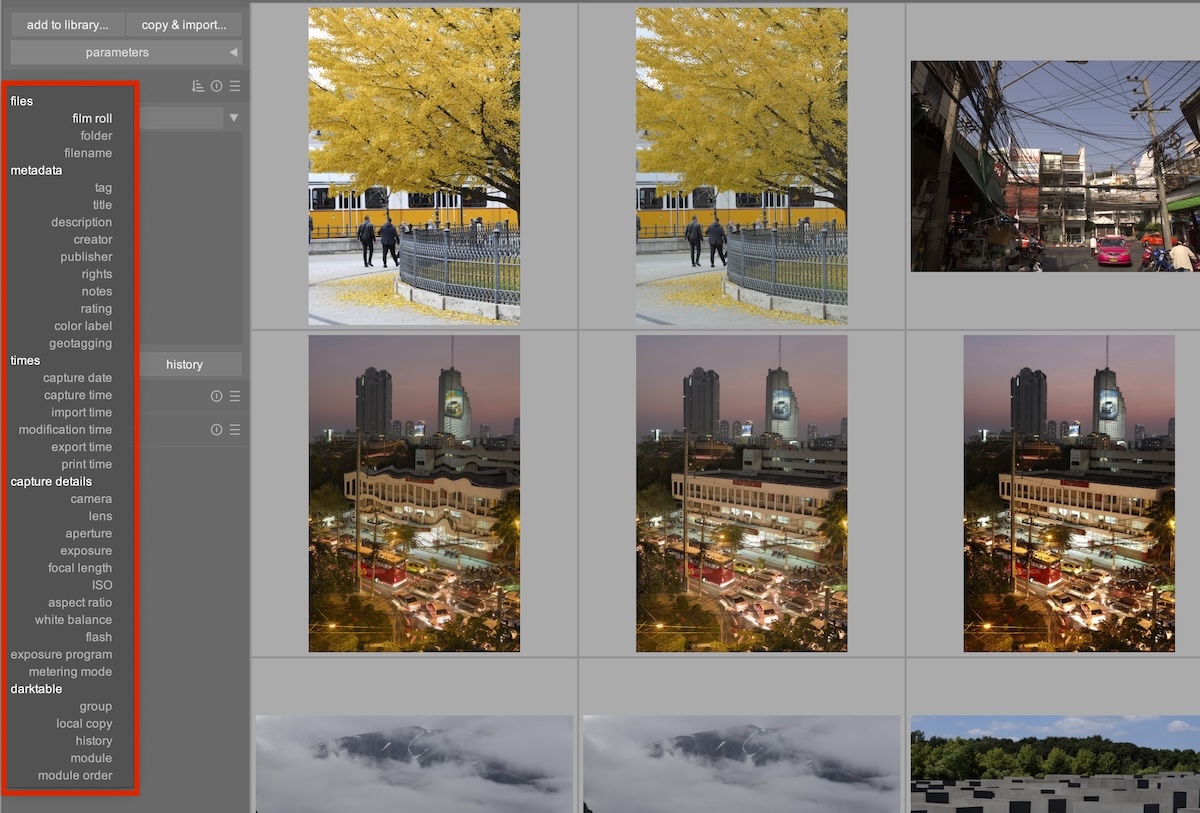Select white balance option
This screenshot has width=1200, height=813.
(x=74, y=620)
